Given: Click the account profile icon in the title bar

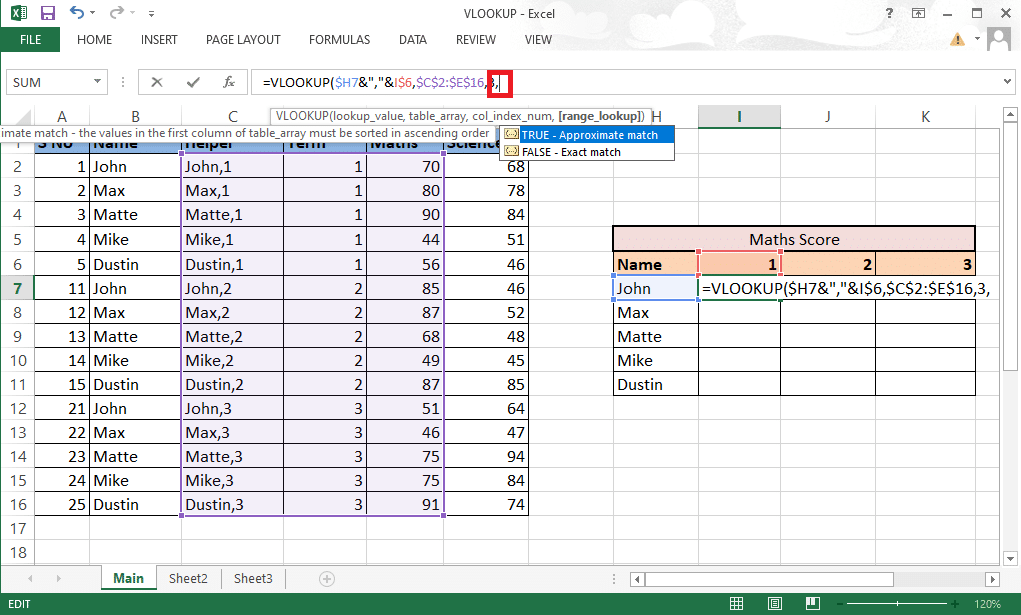Looking at the screenshot, I should [997, 38].
